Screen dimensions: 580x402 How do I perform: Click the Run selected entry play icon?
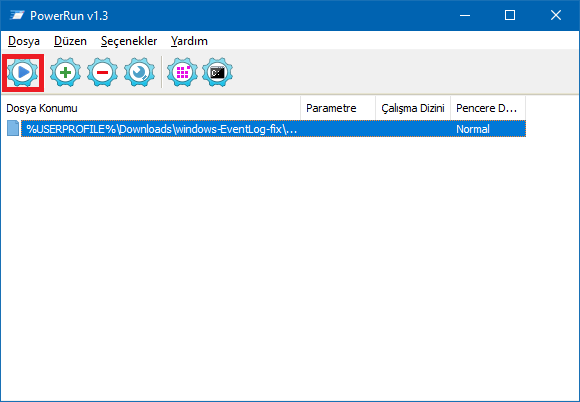23,72
